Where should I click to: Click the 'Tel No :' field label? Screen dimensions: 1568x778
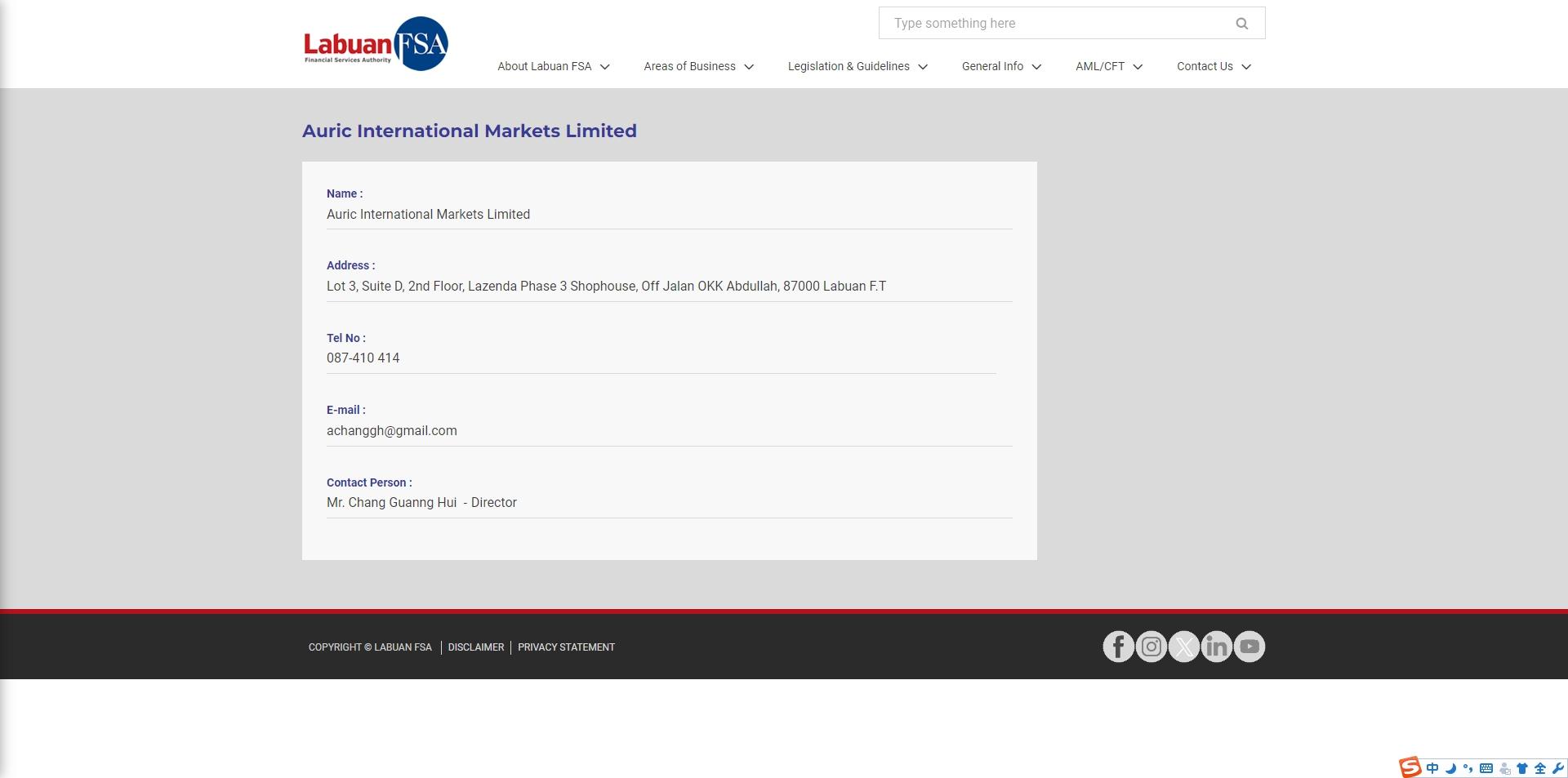point(346,338)
